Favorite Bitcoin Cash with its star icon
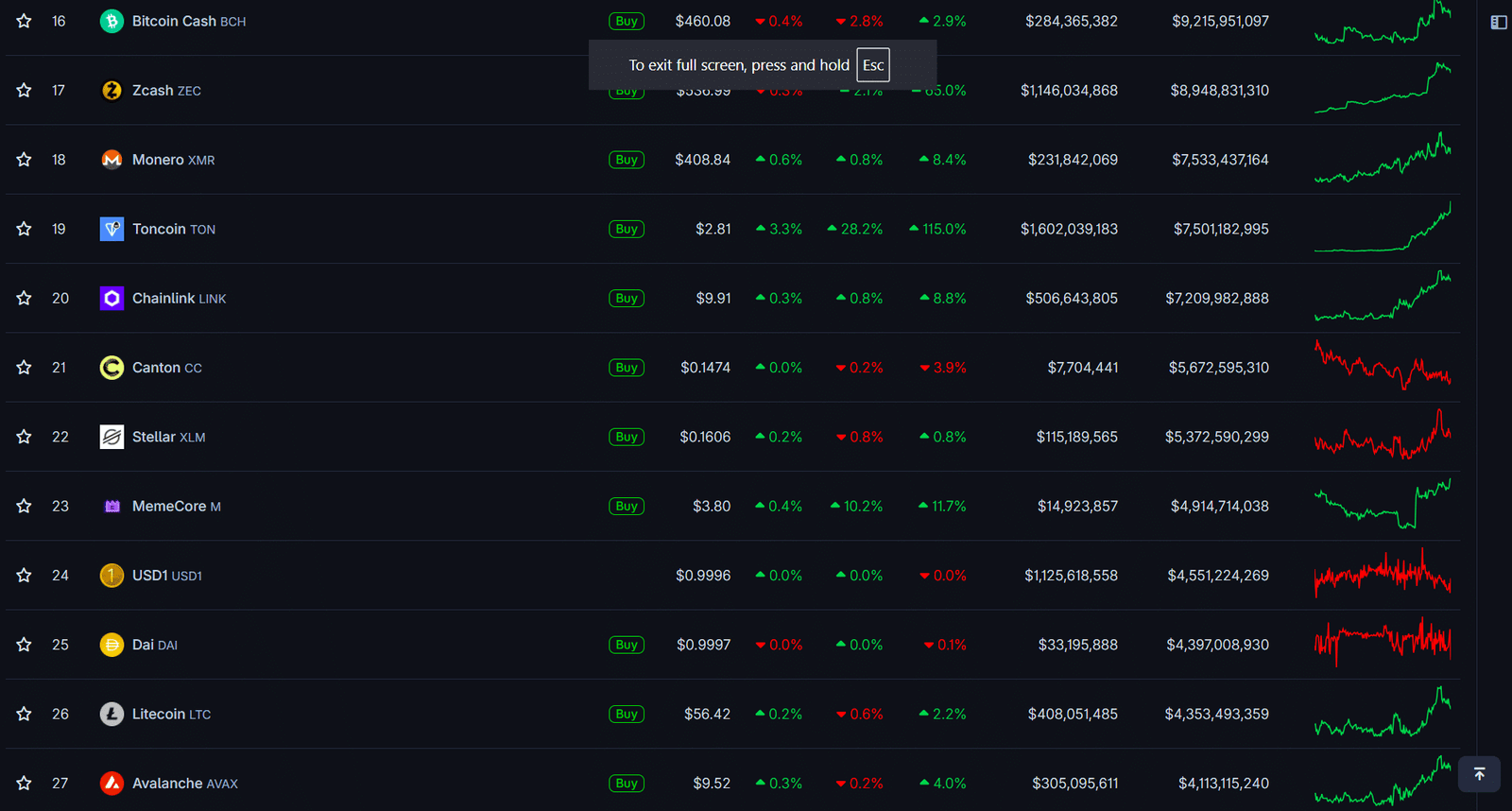This screenshot has height=811, width=1512. point(24,21)
